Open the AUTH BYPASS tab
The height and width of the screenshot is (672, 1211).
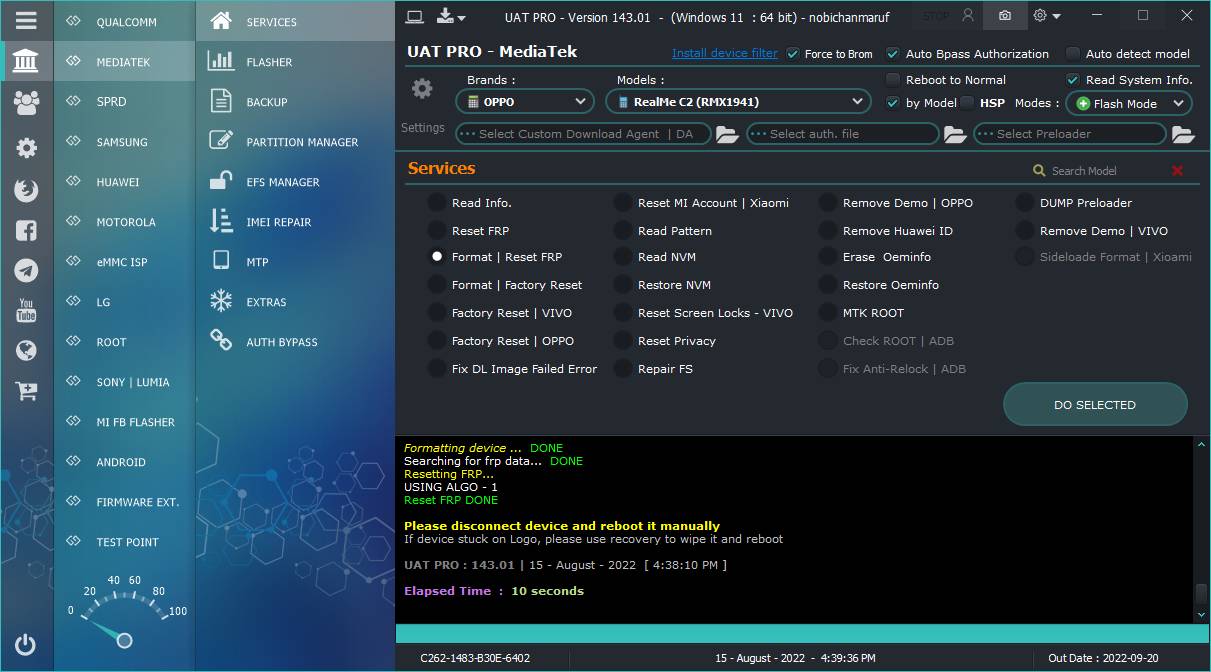pos(295,342)
